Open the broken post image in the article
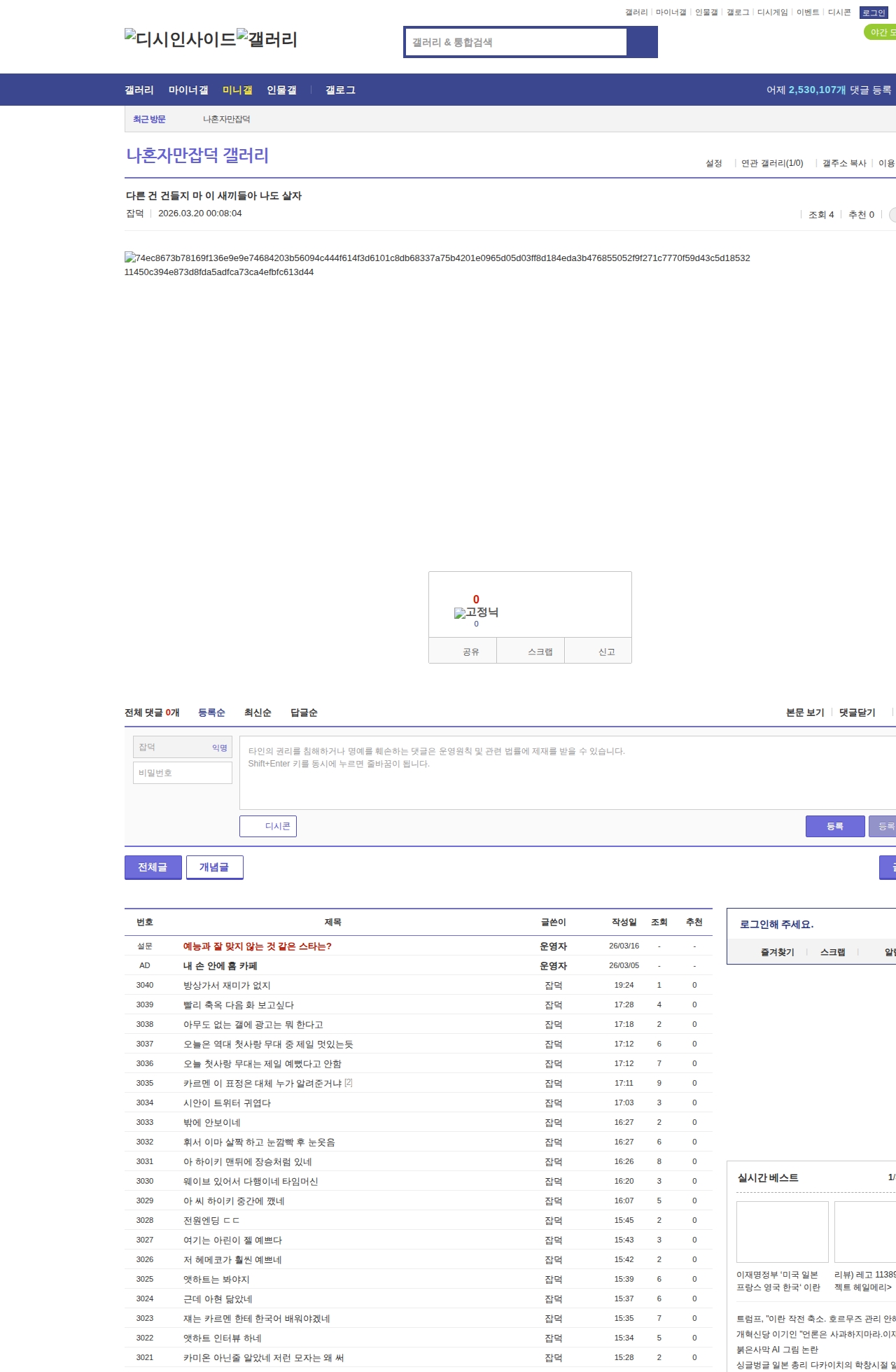This screenshot has height=1372, width=896. point(437,265)
